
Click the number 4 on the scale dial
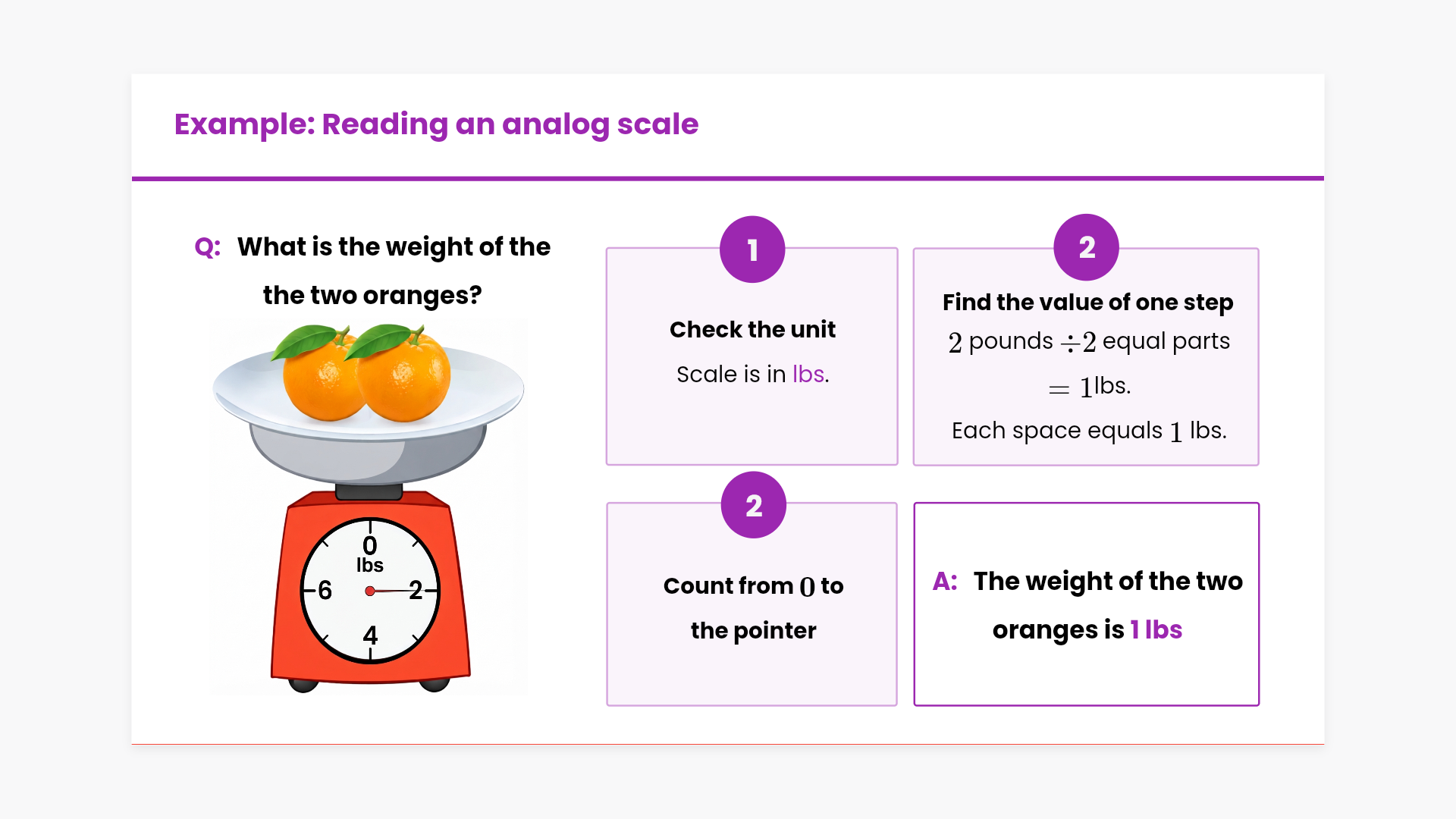click(x=370, y=635)
